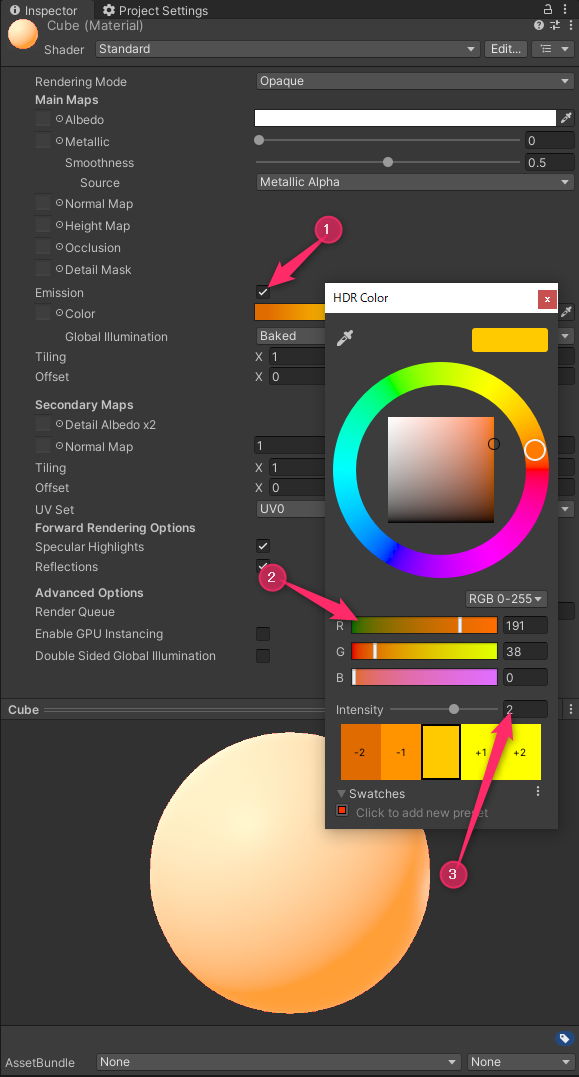
Task: Open the RGB 0-255 mode dropdown
Action: point(505,598)
